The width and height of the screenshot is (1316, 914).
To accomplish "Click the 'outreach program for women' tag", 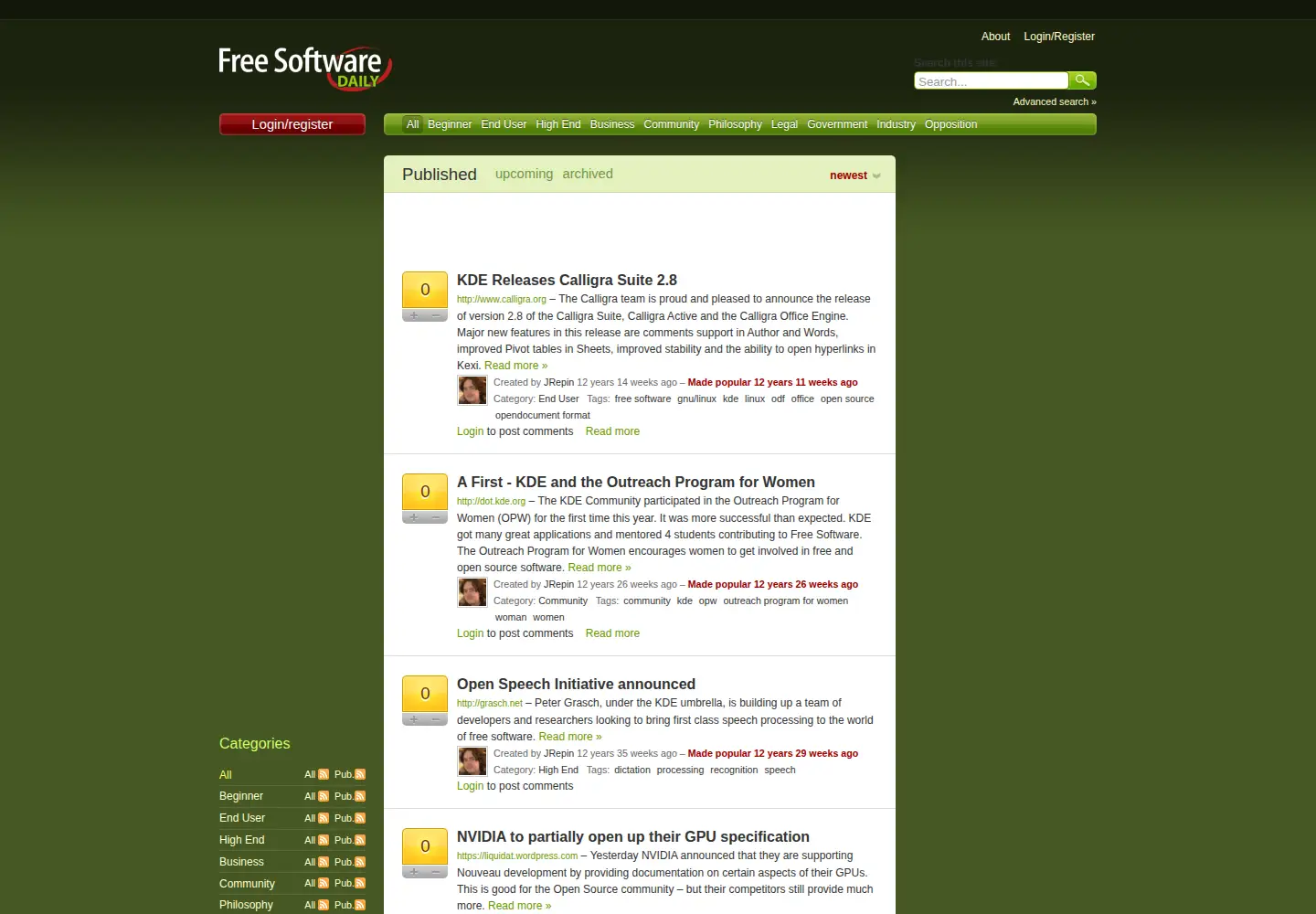I will (x=786, y=600).
